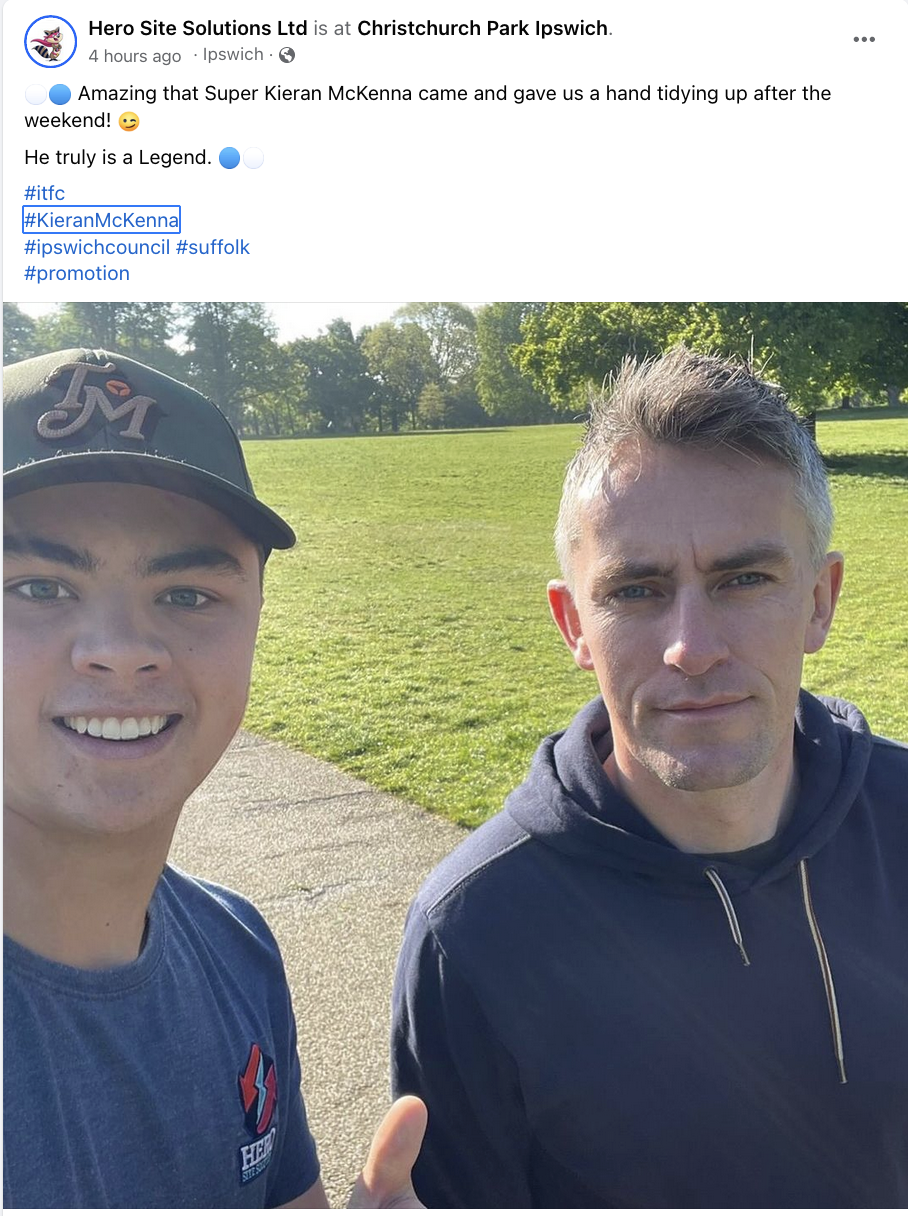Click the blue circle emoji before "Amazing"
Screen dimensions: 908x1216
tap(60, 95)
